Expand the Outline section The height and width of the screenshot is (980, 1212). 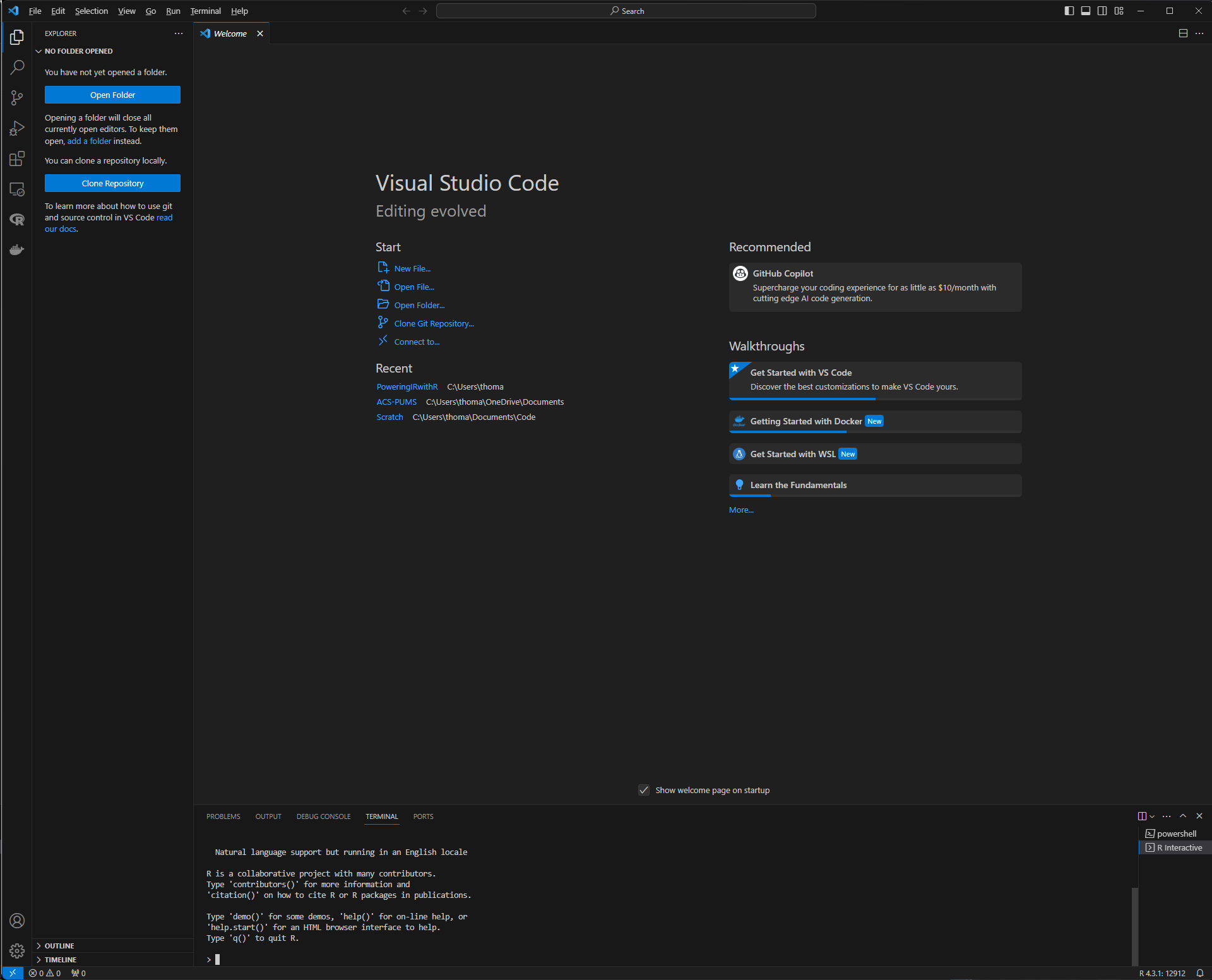pyautogui.click(x=112, y=945)
